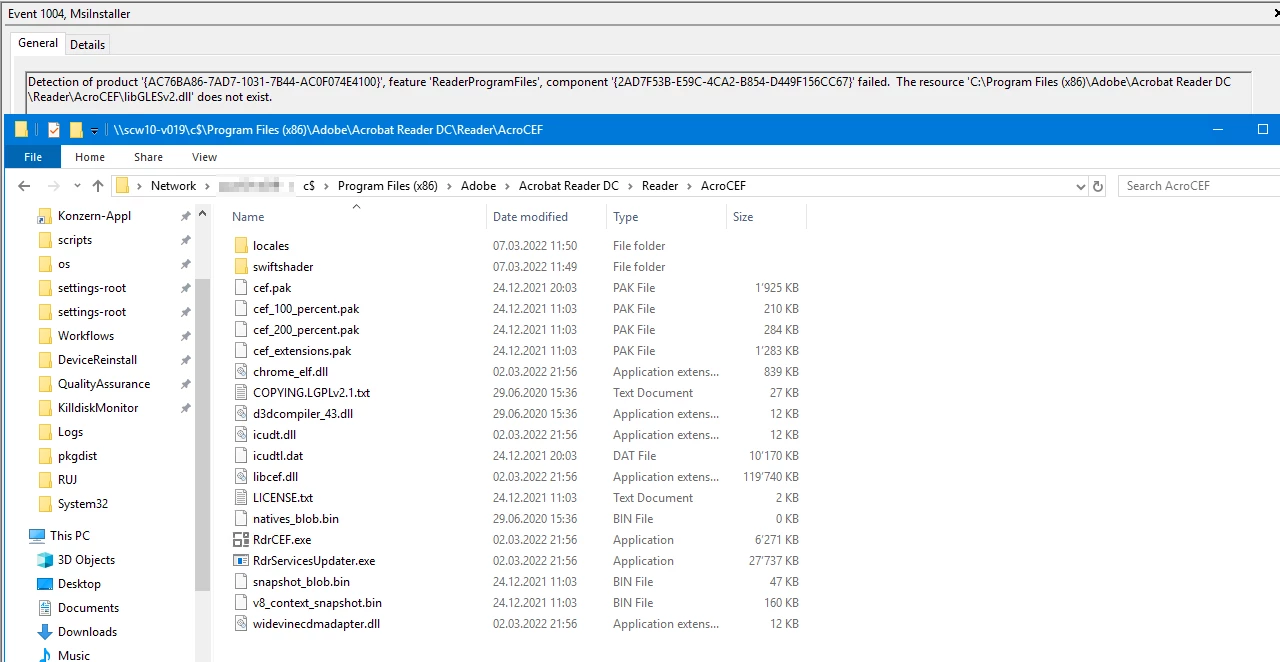Select the widevinecdmadapter.dll file icon
The image size is (1280, 662).
point(240,624)
